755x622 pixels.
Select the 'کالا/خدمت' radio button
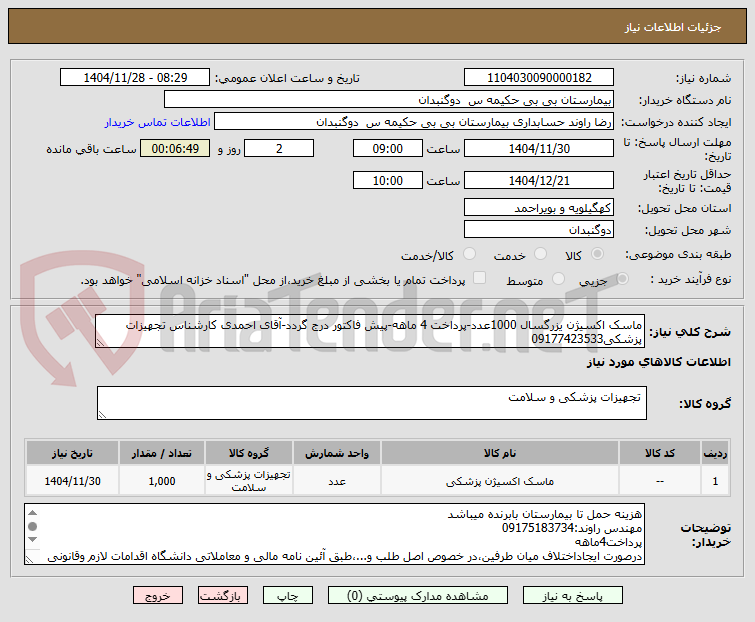click(469, 254)
